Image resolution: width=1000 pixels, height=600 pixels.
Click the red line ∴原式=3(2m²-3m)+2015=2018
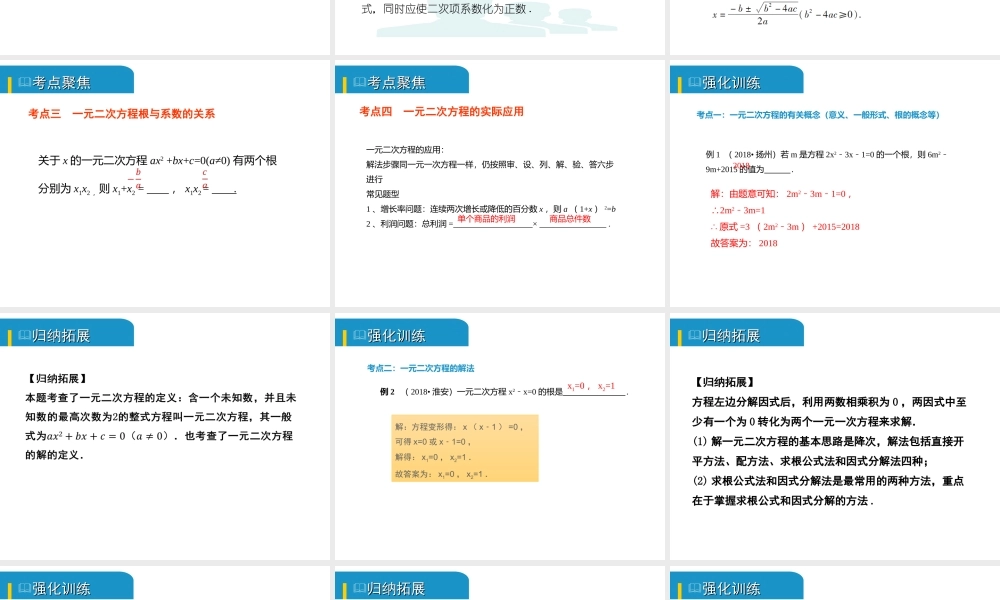click(784, 226)
